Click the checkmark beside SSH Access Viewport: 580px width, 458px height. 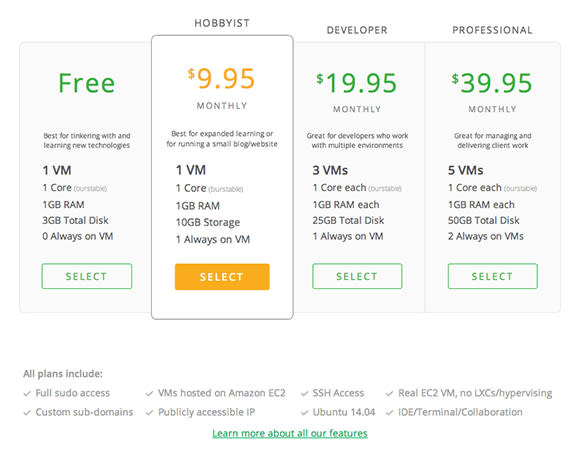304,394
